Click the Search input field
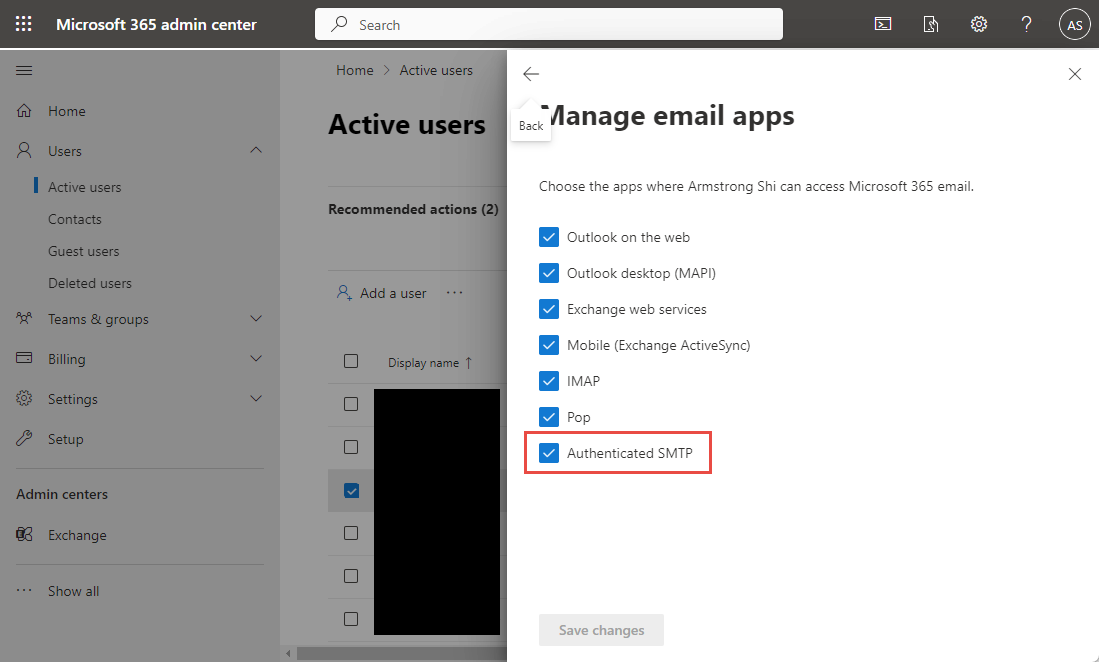Image resolution: width=1099 pixels, height=662 pixels. point(549,25)
